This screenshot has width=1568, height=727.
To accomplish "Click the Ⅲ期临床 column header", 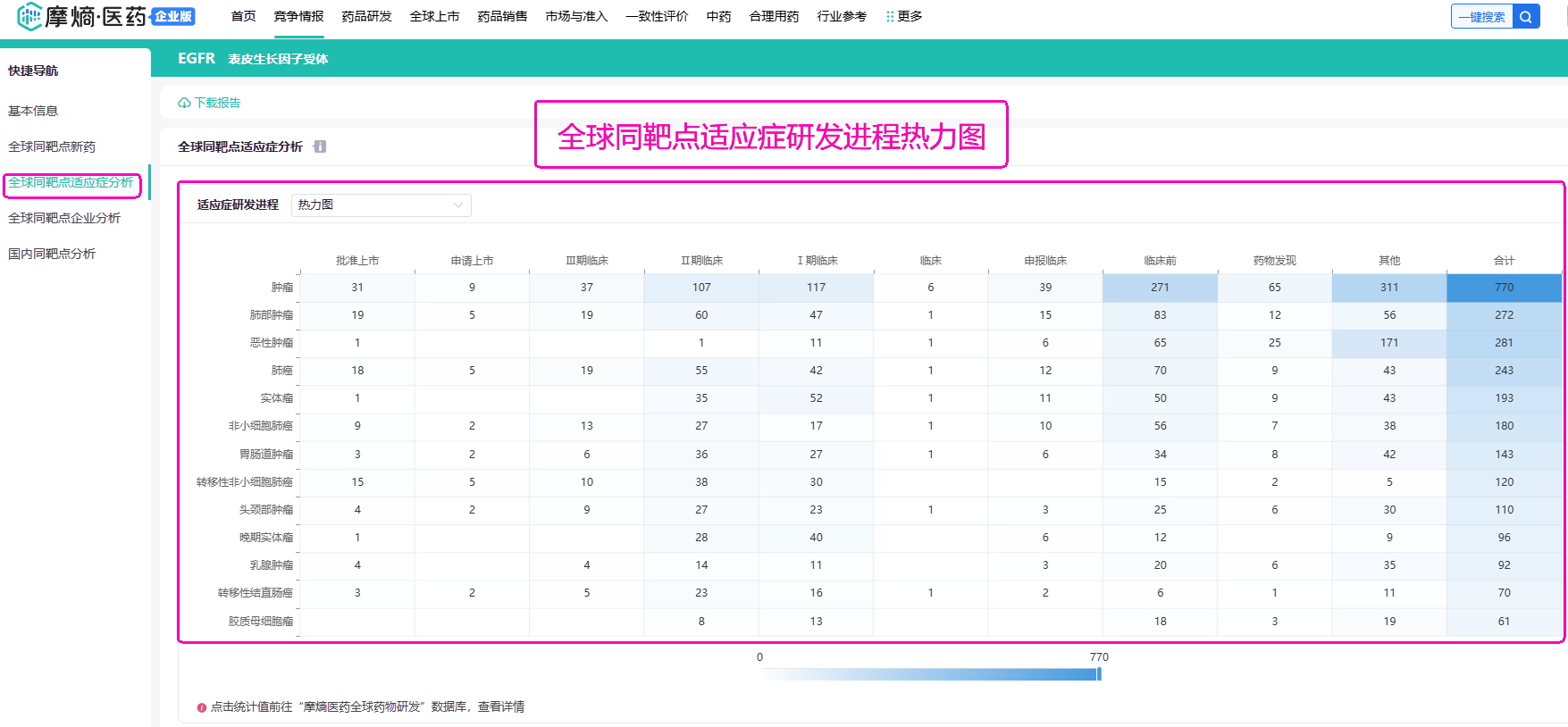I will click(x=587, y=261).
